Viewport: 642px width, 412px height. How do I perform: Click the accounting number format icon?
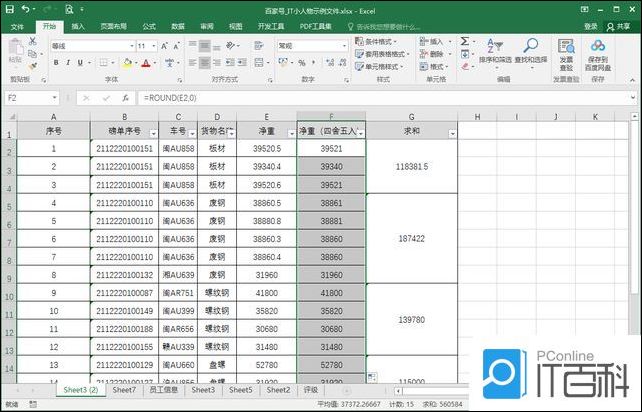point(283,63)
